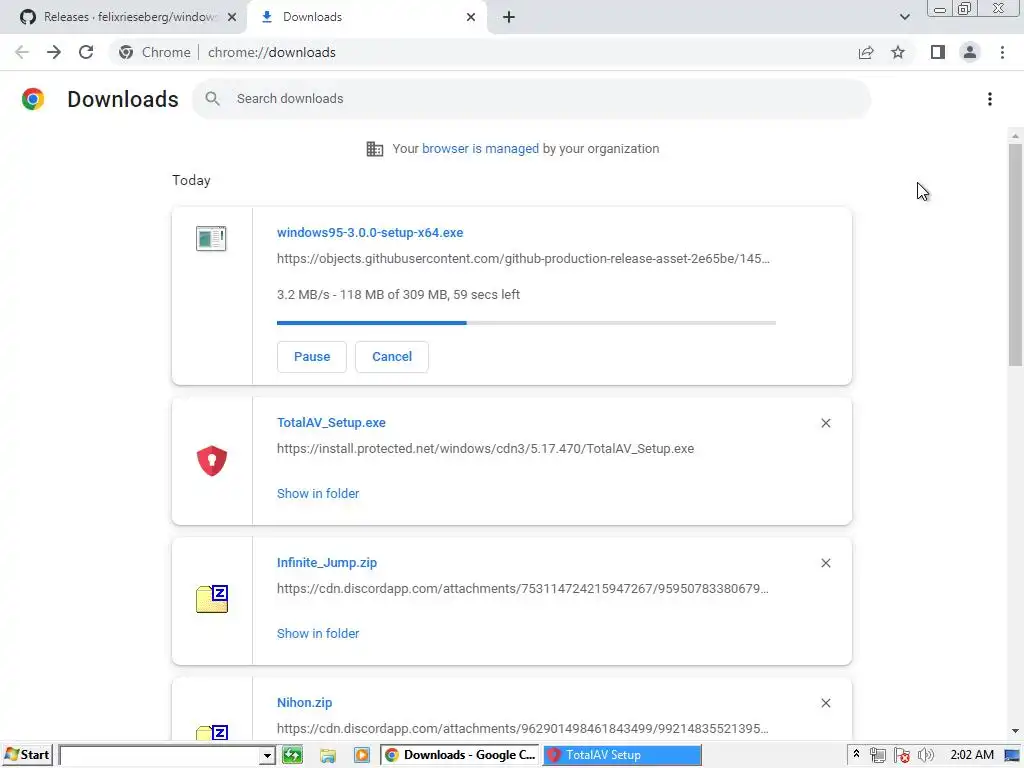Viewport: 1024px width, 768px height.
Task: Close the Downloads tab
Action: pyautogui.click(x=471, y=17)
